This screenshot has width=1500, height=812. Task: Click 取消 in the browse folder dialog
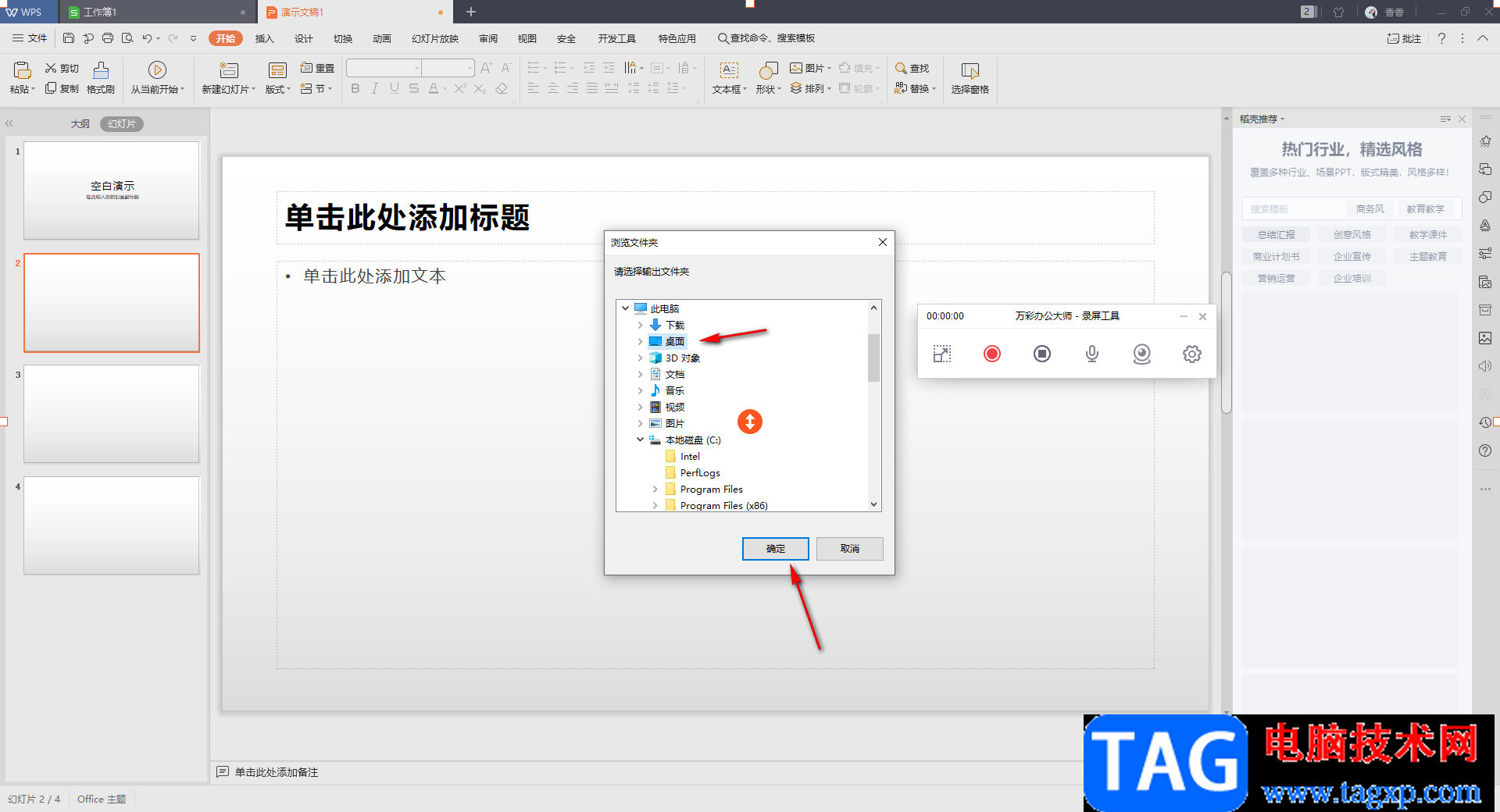850,549
